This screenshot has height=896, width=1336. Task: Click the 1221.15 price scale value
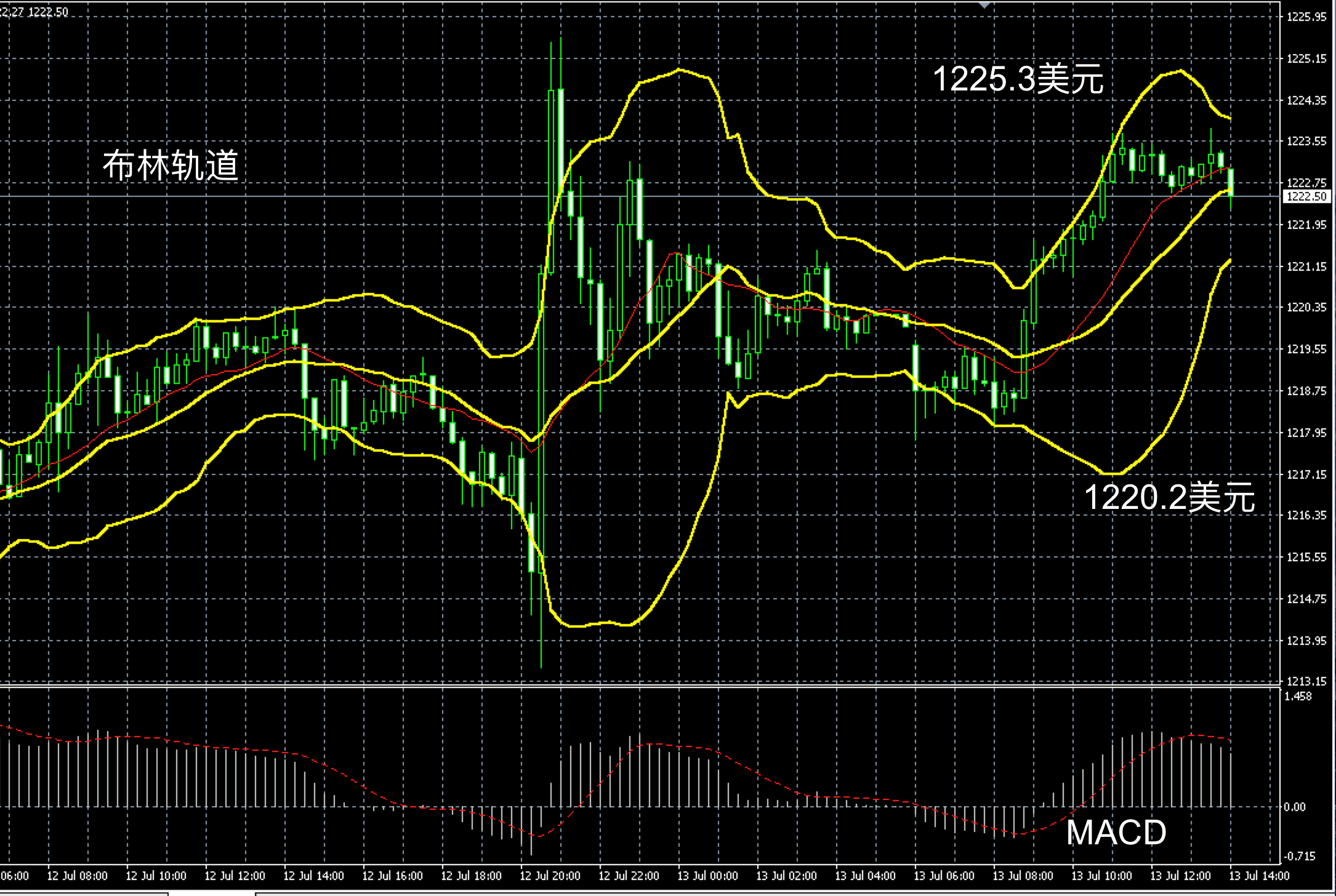1306,266
